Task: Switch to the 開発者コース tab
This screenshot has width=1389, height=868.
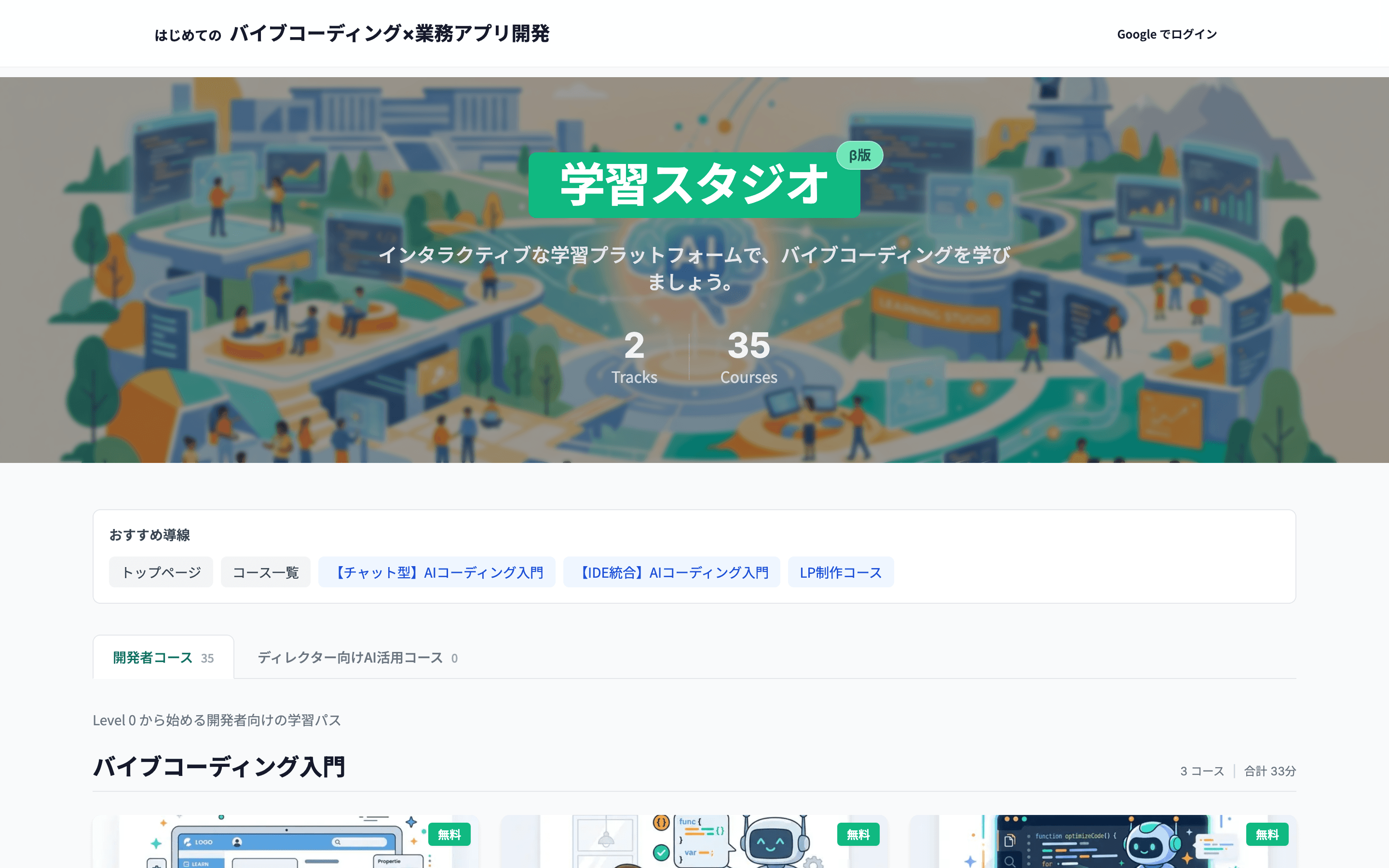Action: click(163, 657)
